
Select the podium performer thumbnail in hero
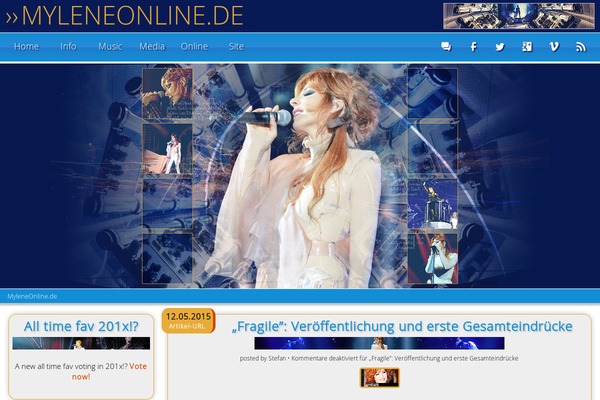tap(432, 204)
